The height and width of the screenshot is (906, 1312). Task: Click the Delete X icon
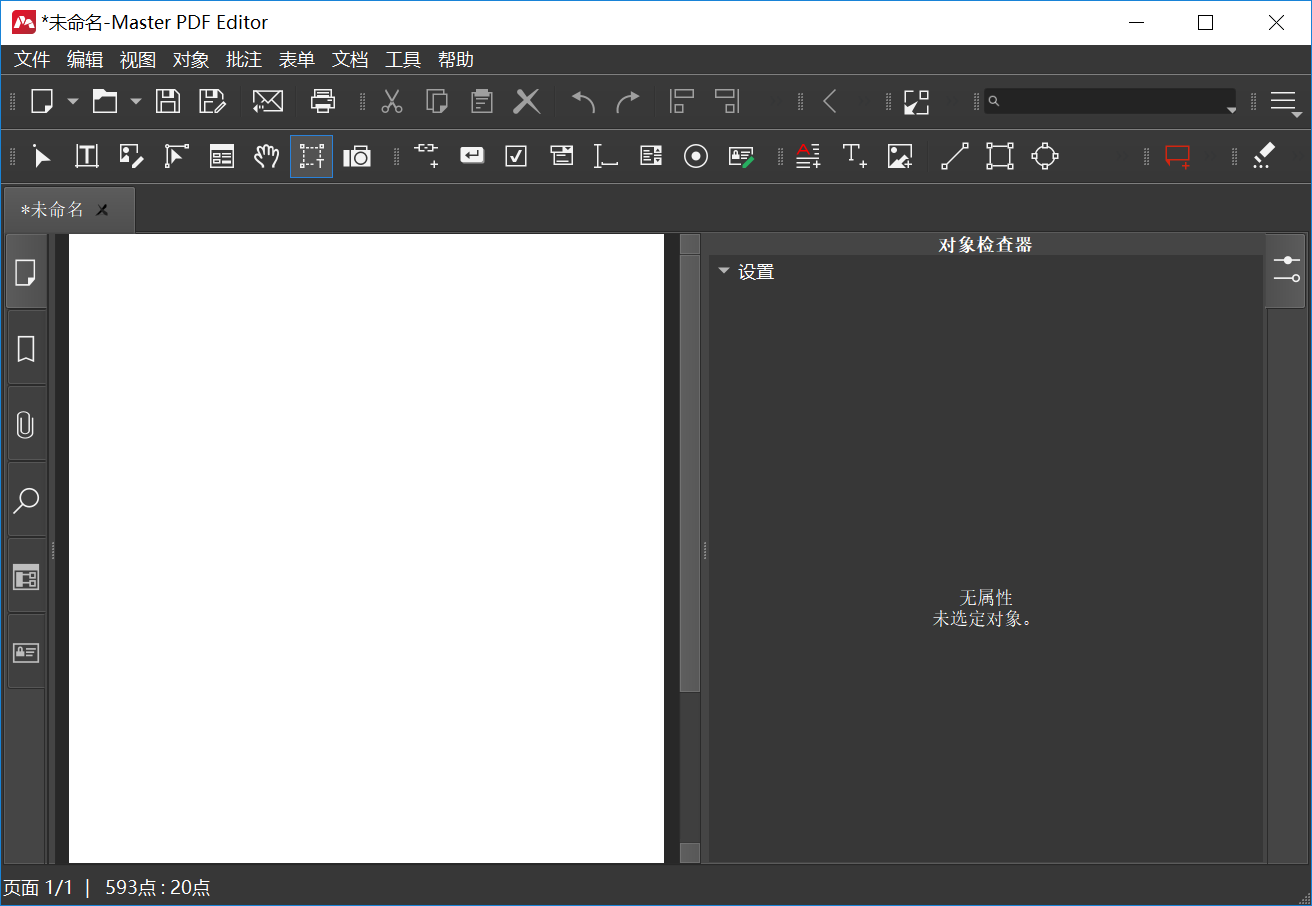[x=527, y=101]
